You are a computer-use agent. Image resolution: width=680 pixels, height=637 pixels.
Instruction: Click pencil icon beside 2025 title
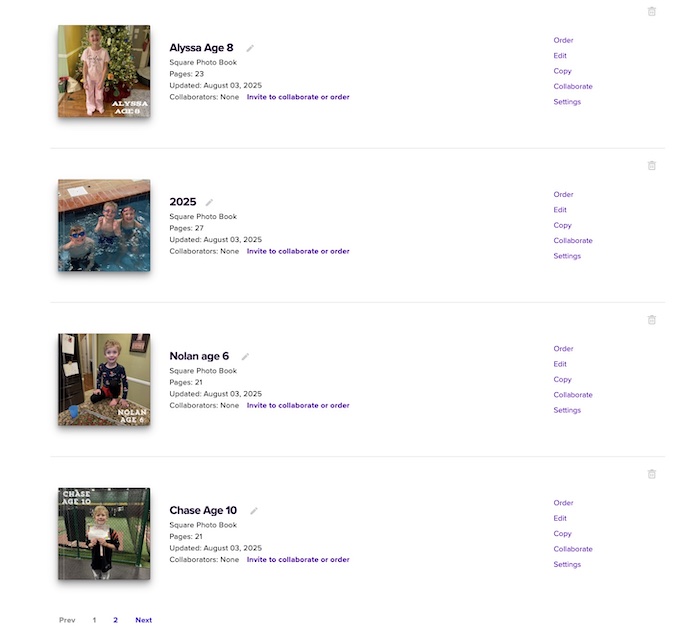click(209, 202)
